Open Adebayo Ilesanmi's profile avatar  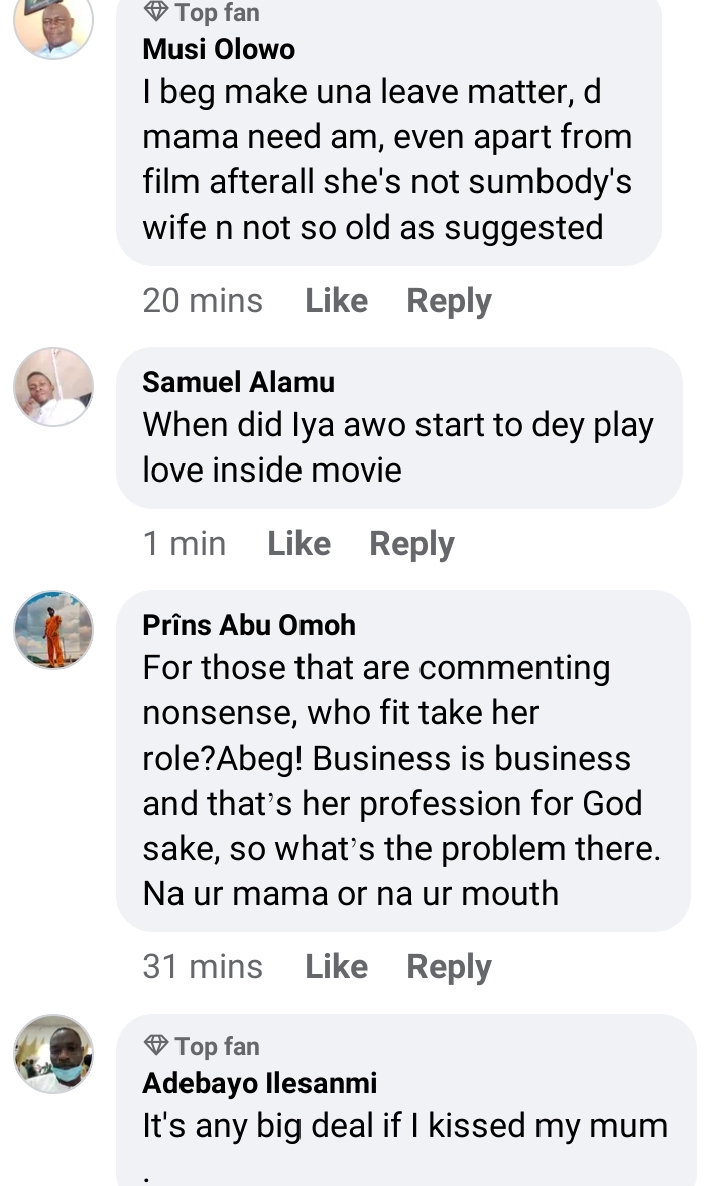point(53,1053)
